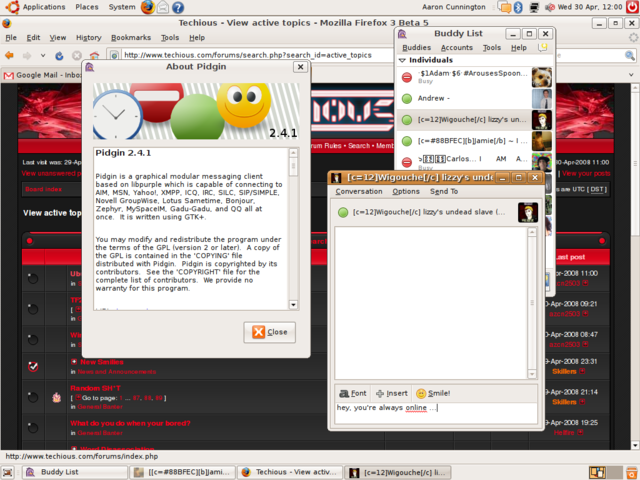The width and height of the screenshot is (640, 480).
Task: Click Firefox's Back arrow button
Action: pyautogui.click(x=9, y=55)
